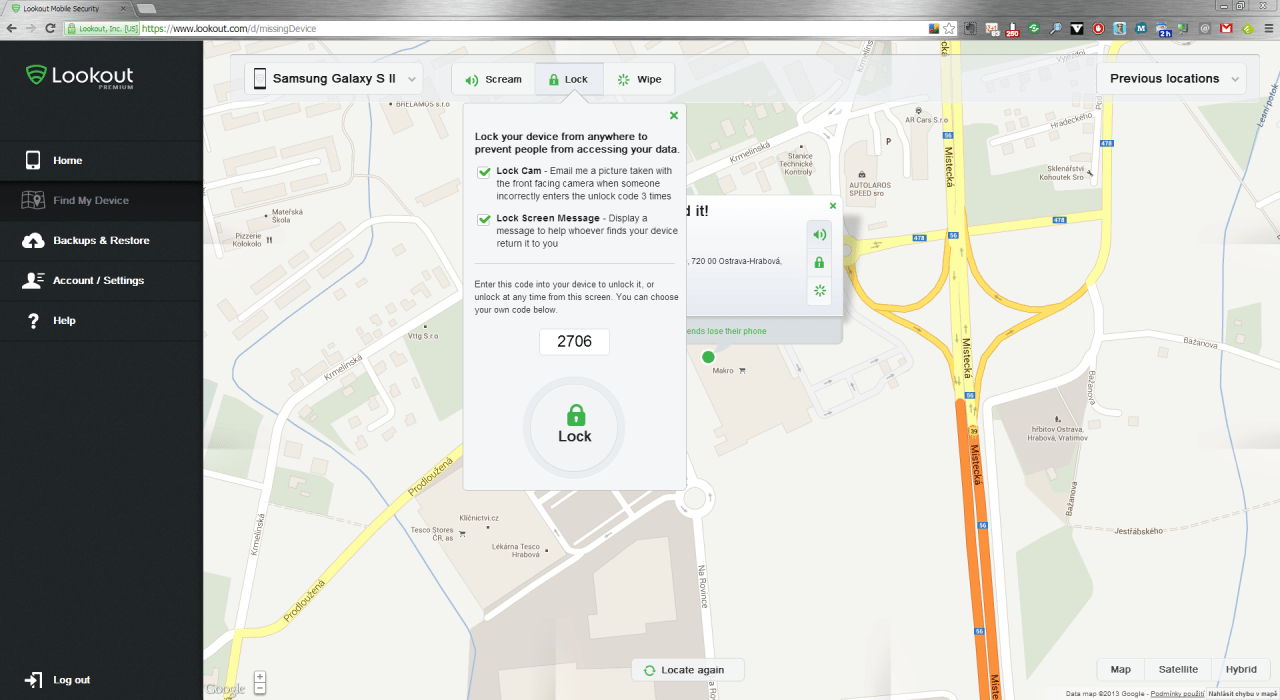The height and width of the screenshot is (700, 1280).
Task: Switch to Hybrid view
Action: click(1241, 670)
